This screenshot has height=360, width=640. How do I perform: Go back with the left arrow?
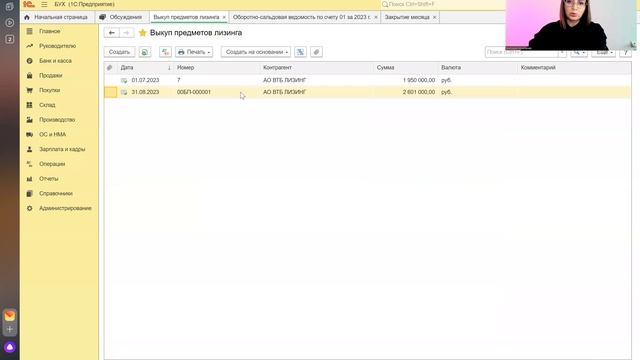111,33
